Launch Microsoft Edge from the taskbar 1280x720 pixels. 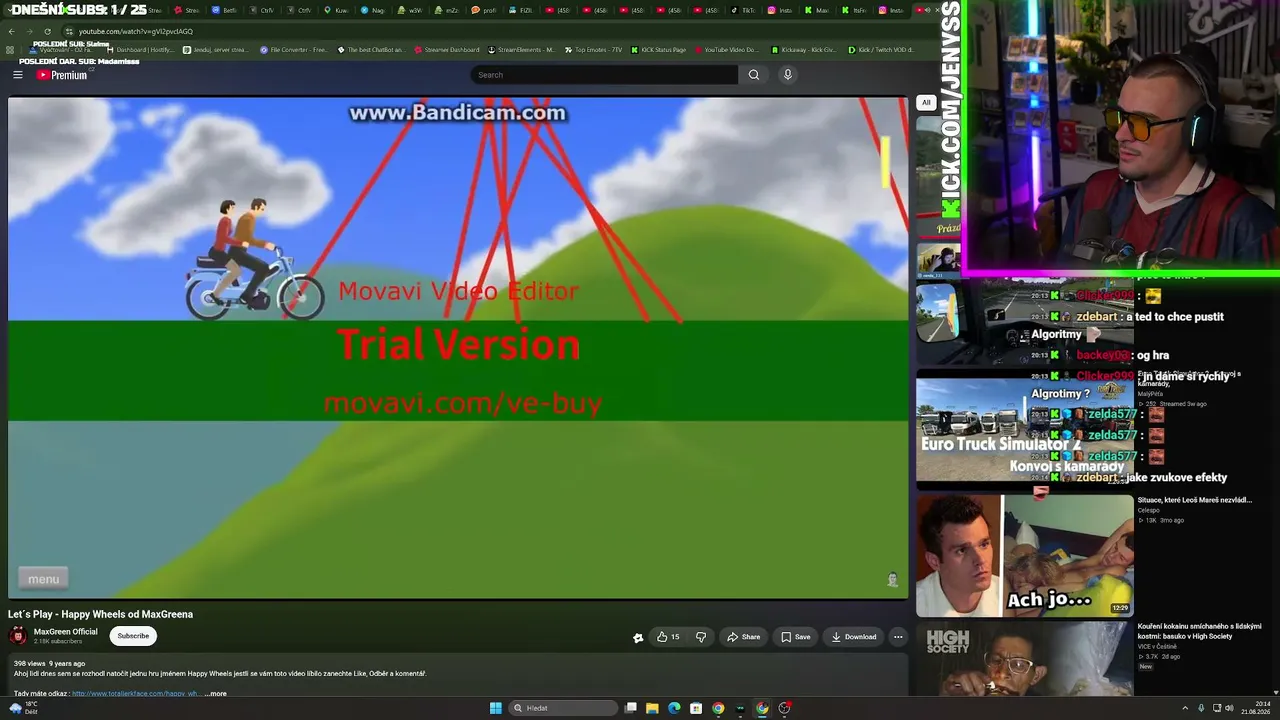pyautogui.click(x=674, y=708)
